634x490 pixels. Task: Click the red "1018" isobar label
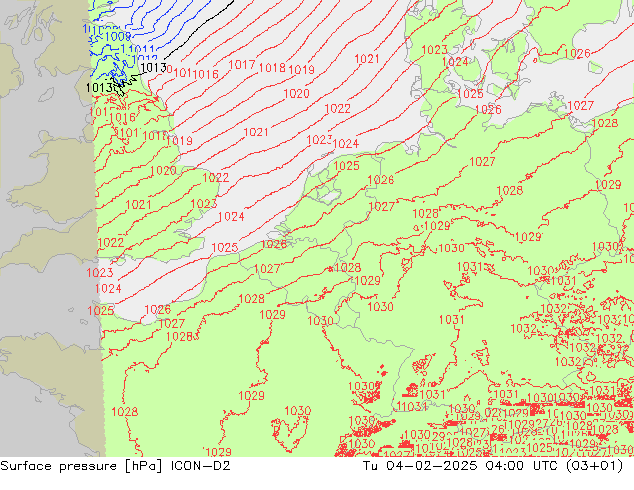pyautogui.click(x=272, y=68)
